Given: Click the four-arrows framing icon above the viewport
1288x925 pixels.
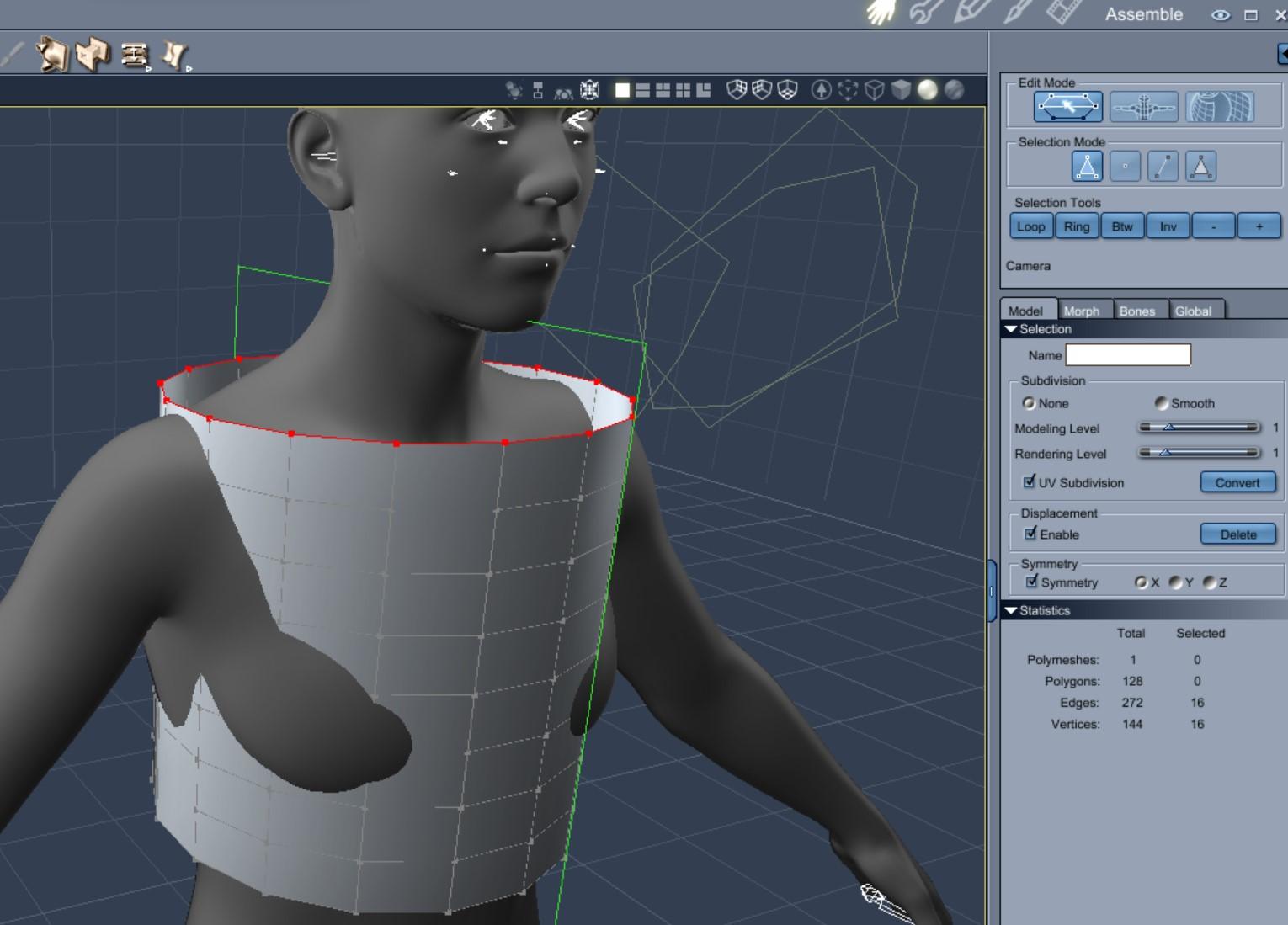Looking at the screenshot, I should [x=590, y=90].
